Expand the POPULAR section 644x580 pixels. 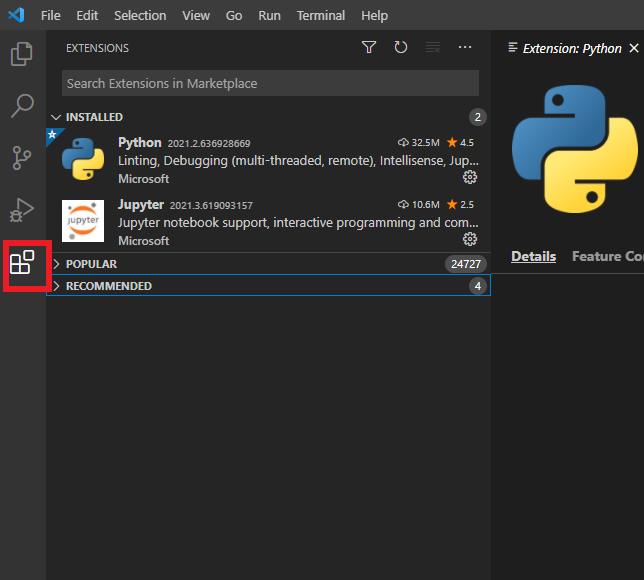56,264
